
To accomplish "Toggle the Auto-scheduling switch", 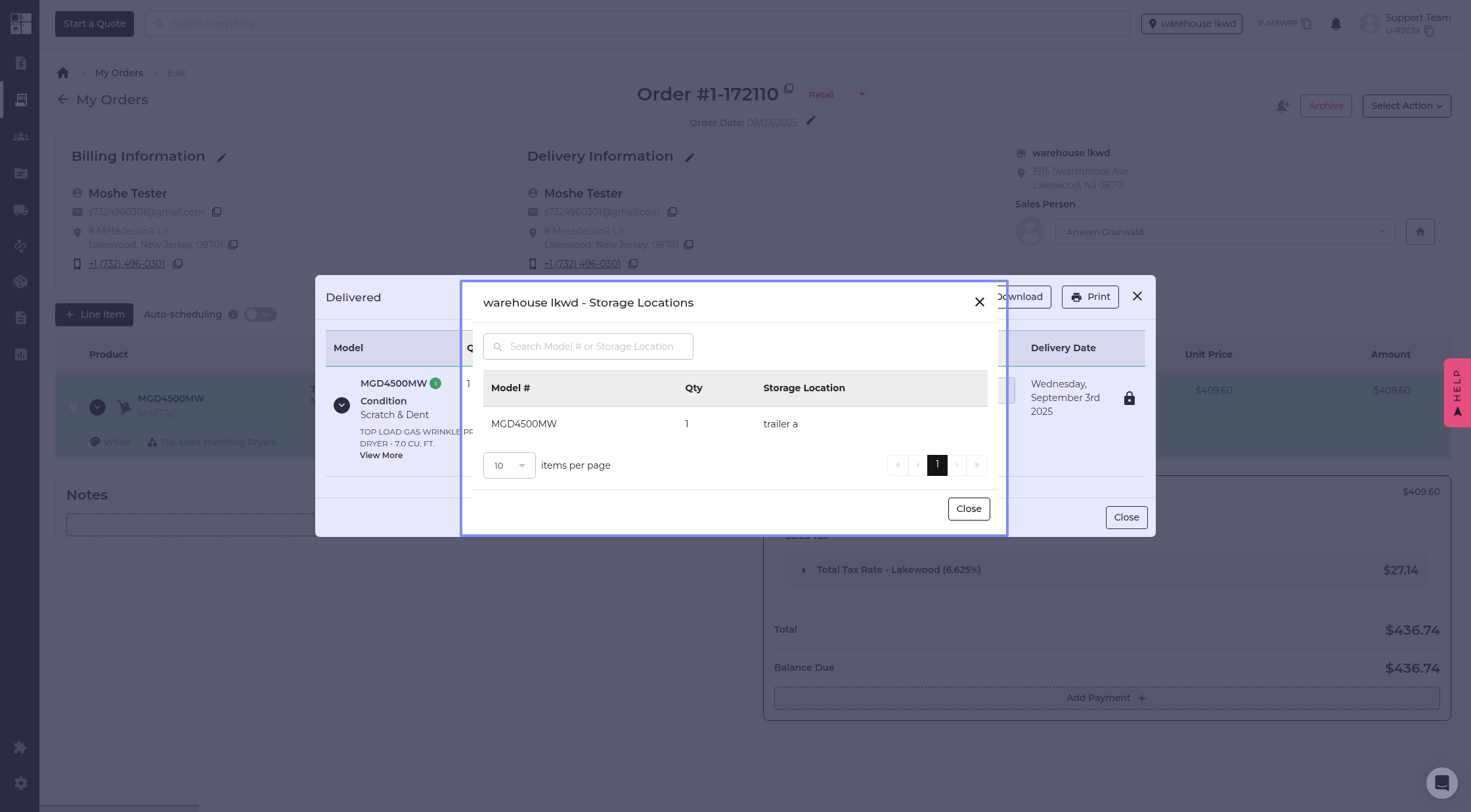I will tap(260, 314).
